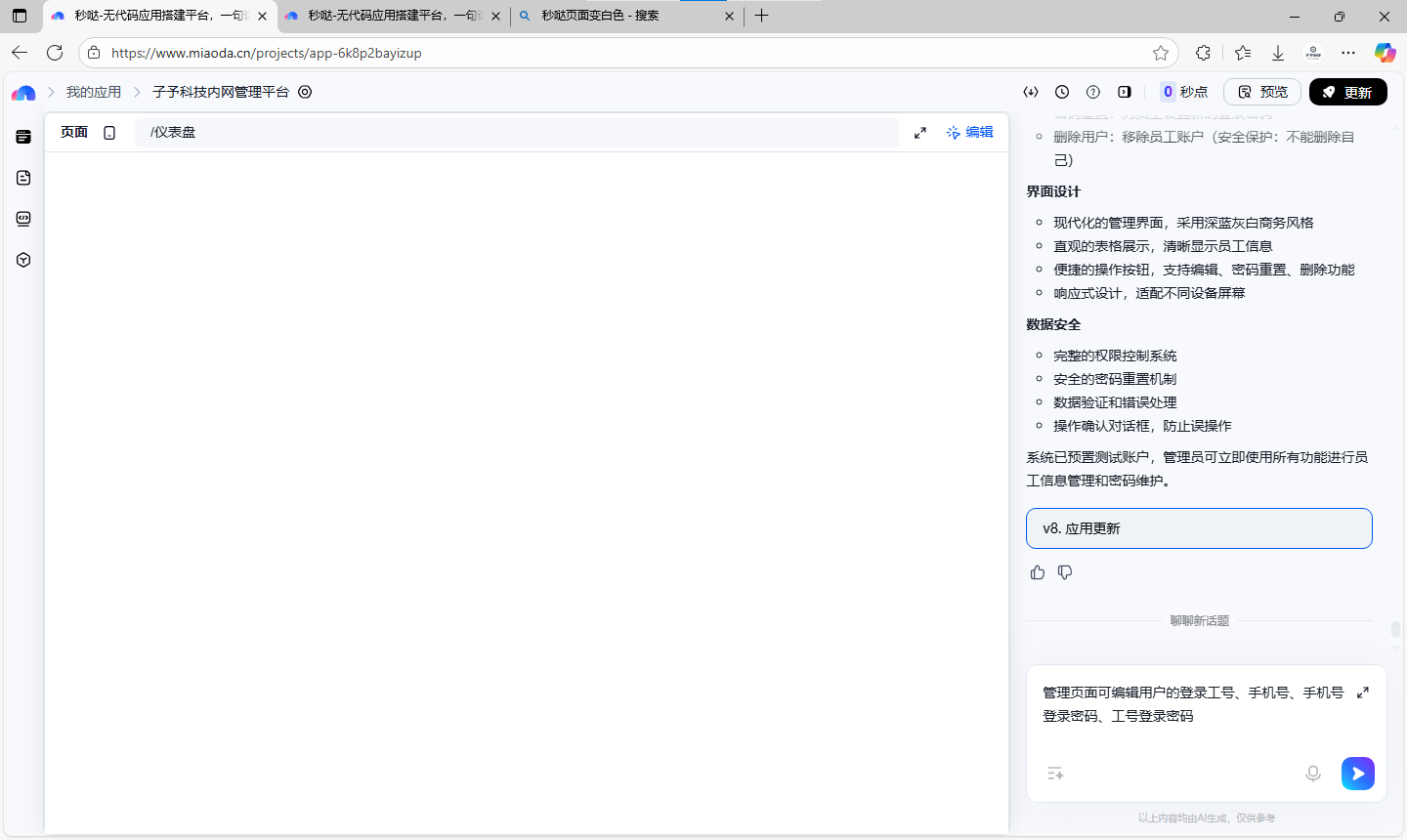Toggle mobile device preview icon
Viewport: 1407px width, 840px height.
pyautogui.click(x=109, y=133)
